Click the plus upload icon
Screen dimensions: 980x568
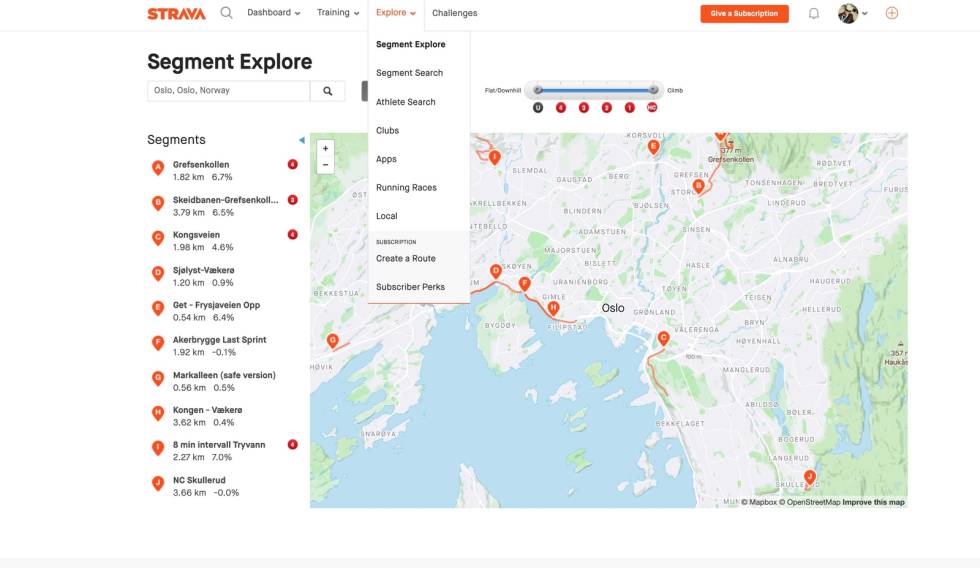892,13
